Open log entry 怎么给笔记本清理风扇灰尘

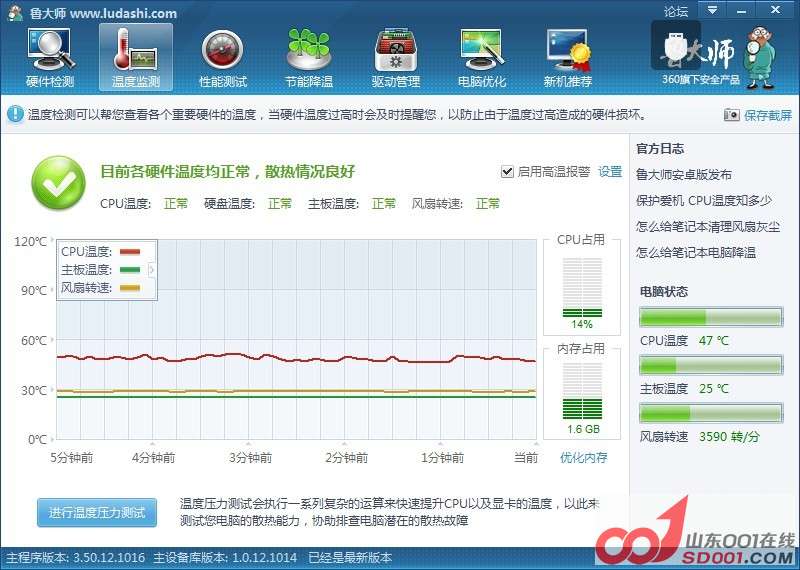click(x=708, y=227)
